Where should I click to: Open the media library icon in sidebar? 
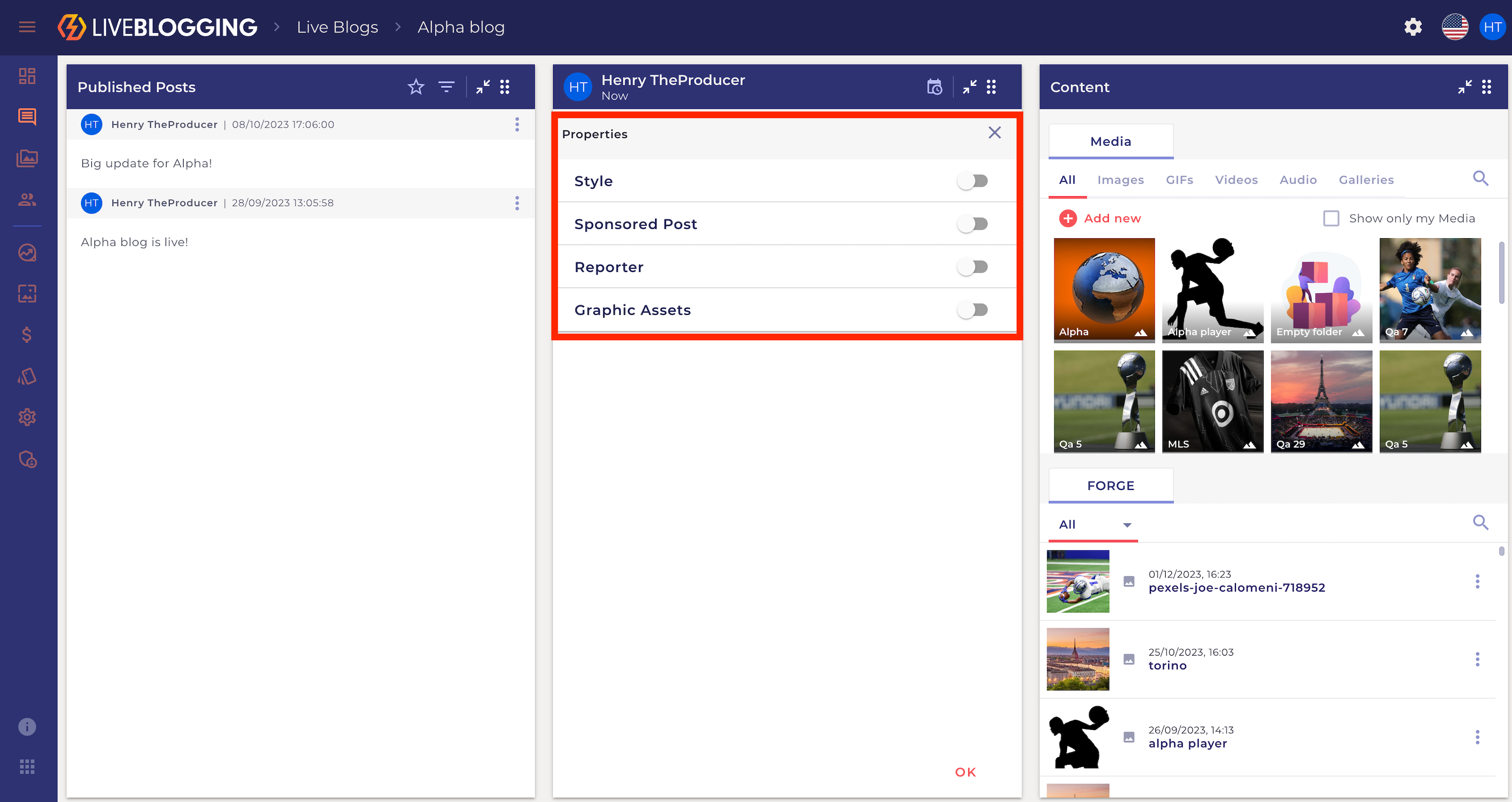click(x=27, y=158)
